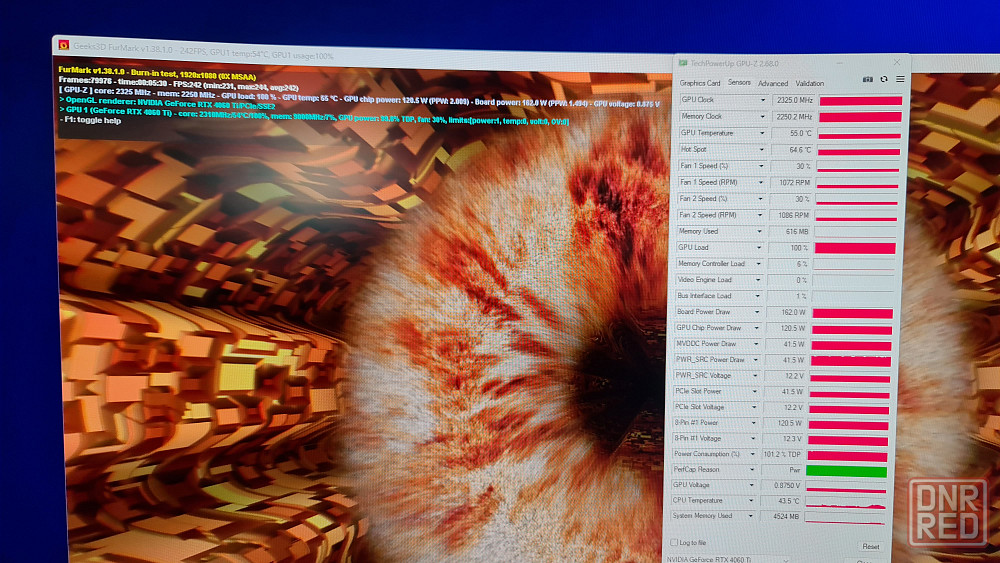Screen dimensions: 1000x563
Task: Click the GPU-Z refresh icon
Action: coord(884,80)
